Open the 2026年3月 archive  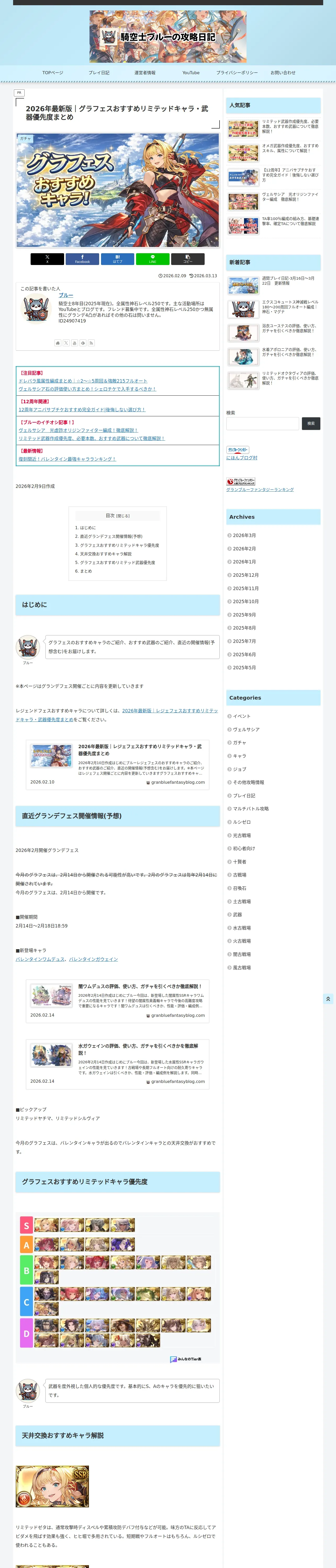244,536
